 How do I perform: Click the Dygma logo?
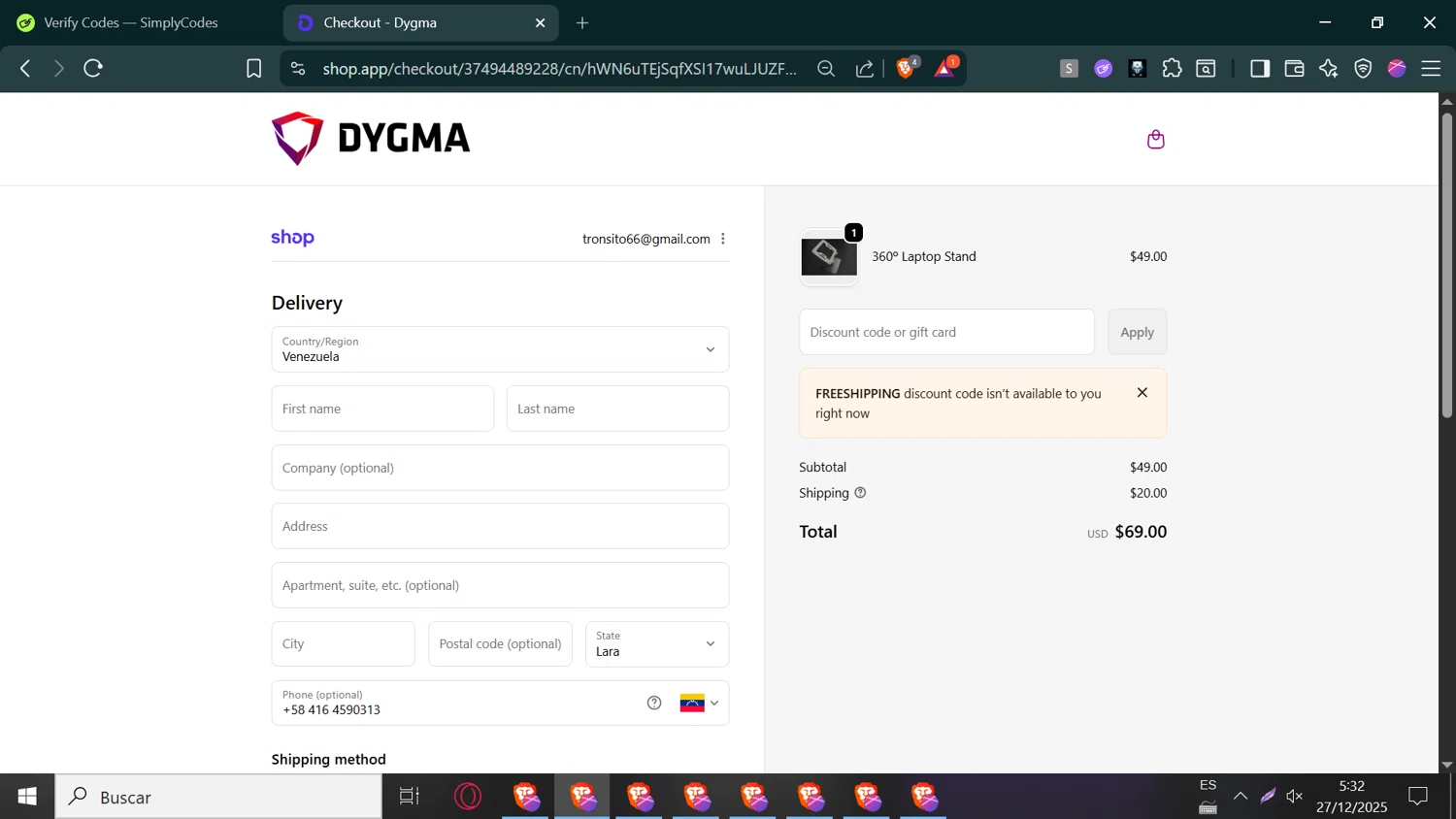[371, 139]
